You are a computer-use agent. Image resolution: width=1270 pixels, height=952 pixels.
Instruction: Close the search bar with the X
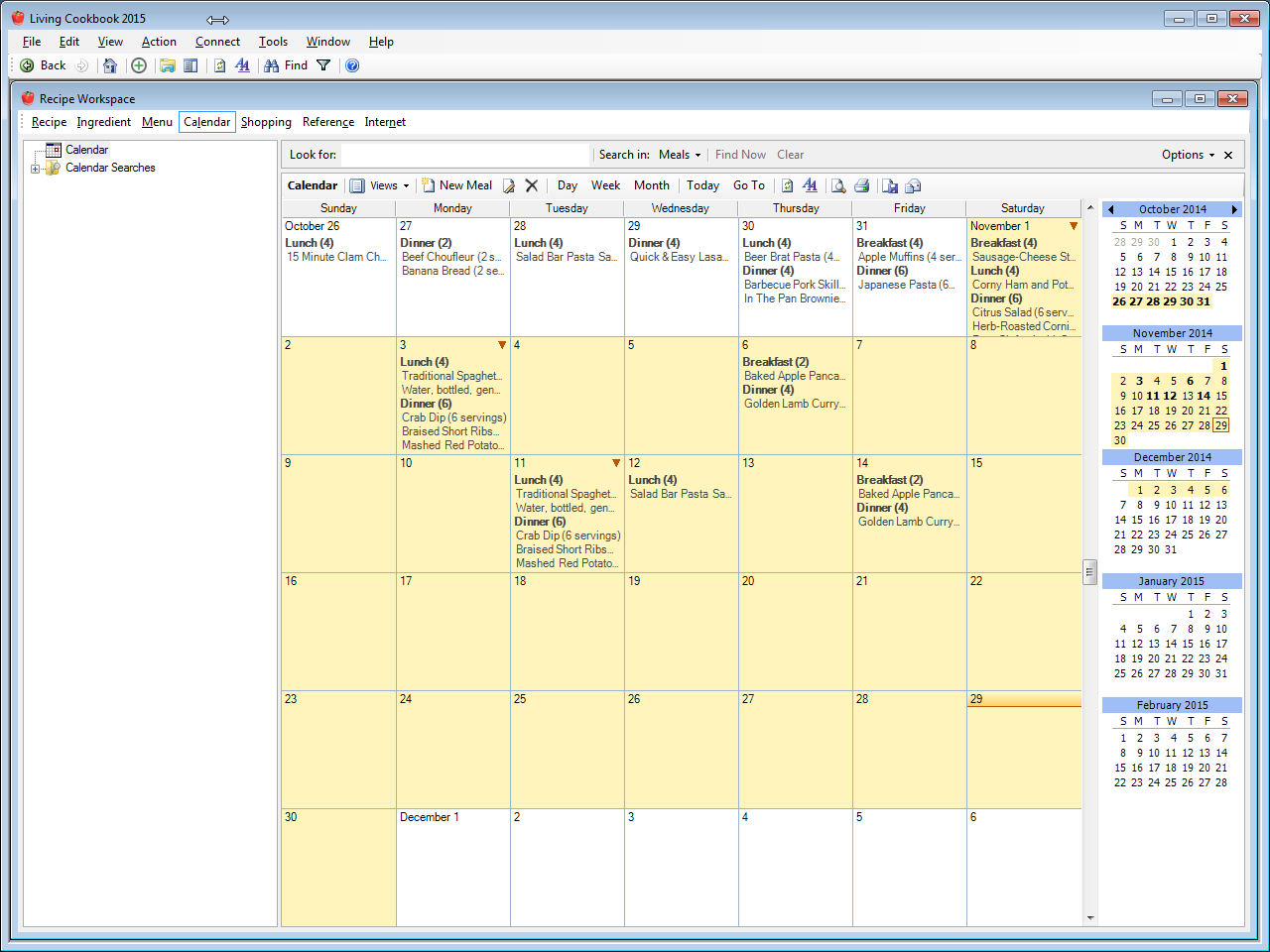[1228, 155]
